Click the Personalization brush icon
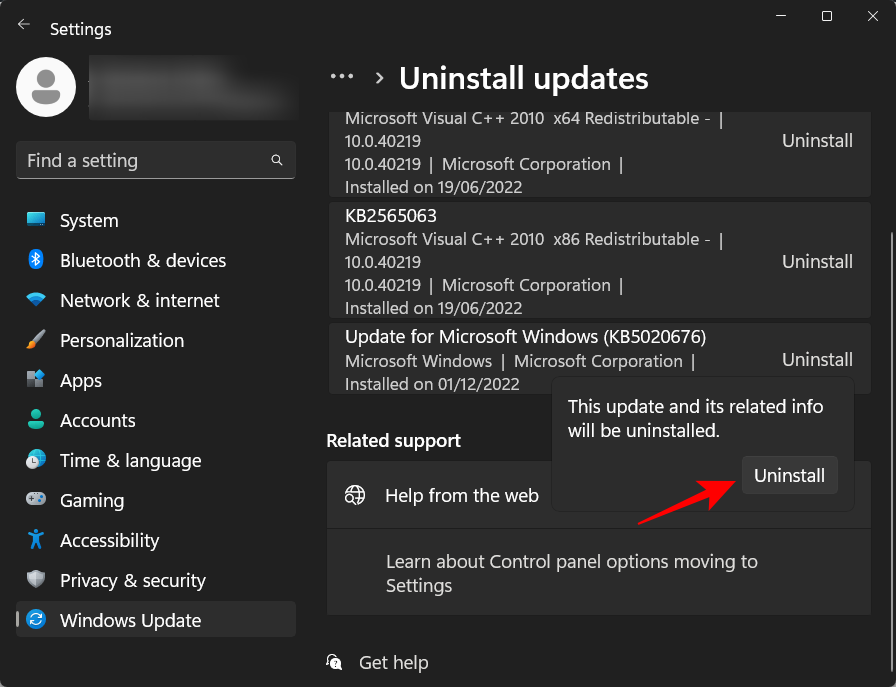 coord(37,340)
